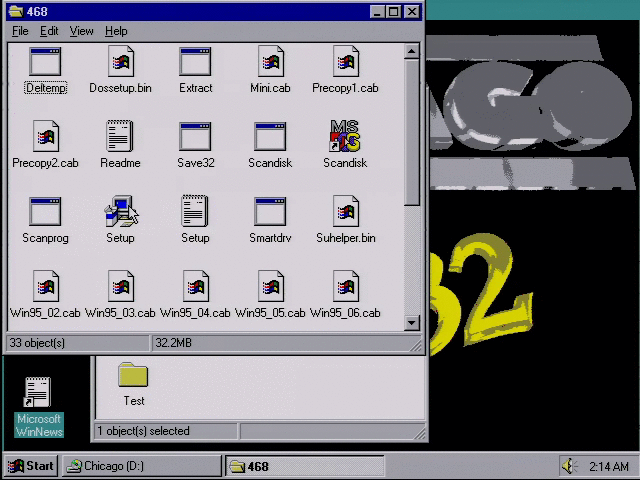Click the volume speaker tray icon
Screen dimensions: 640x480
pyautogui.click(x=569, y=466)
